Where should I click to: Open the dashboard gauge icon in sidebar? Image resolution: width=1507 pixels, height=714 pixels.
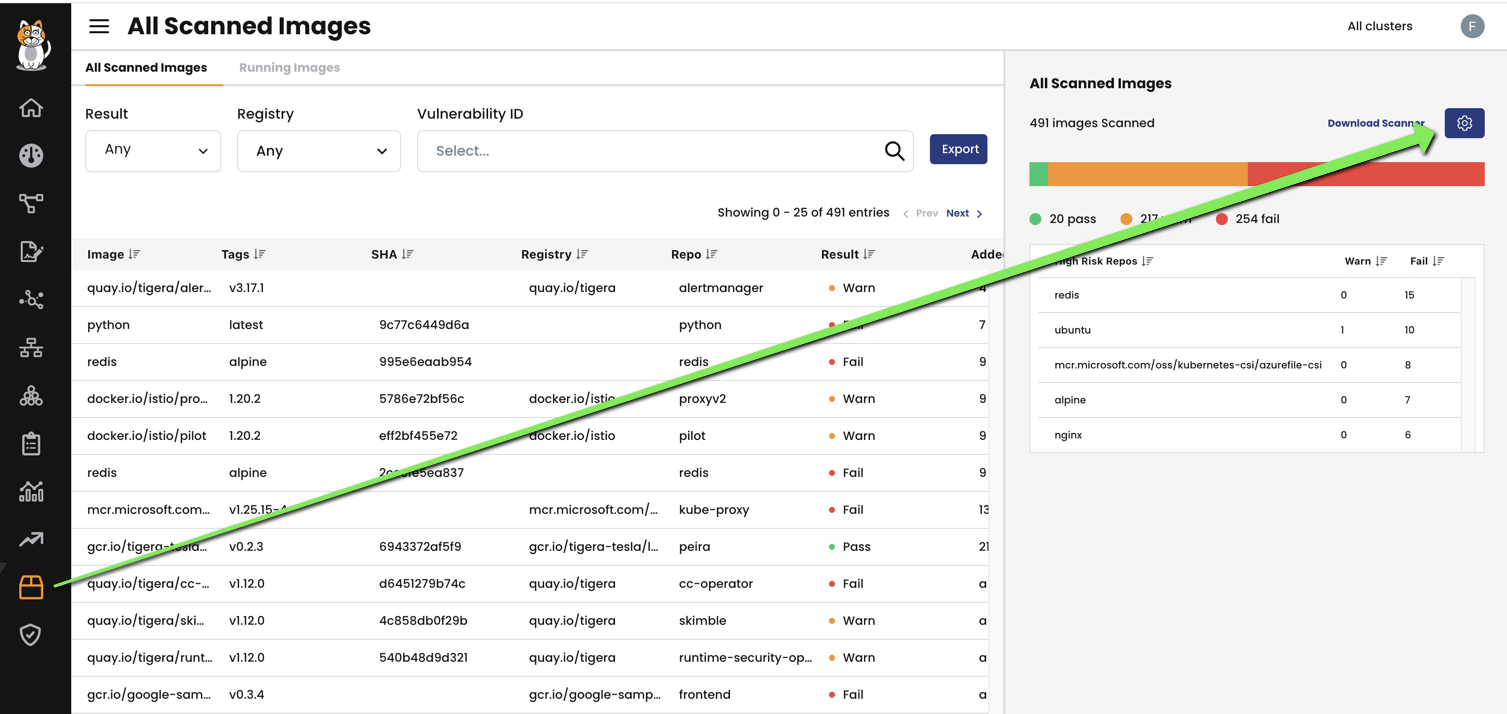click(31, 155)
